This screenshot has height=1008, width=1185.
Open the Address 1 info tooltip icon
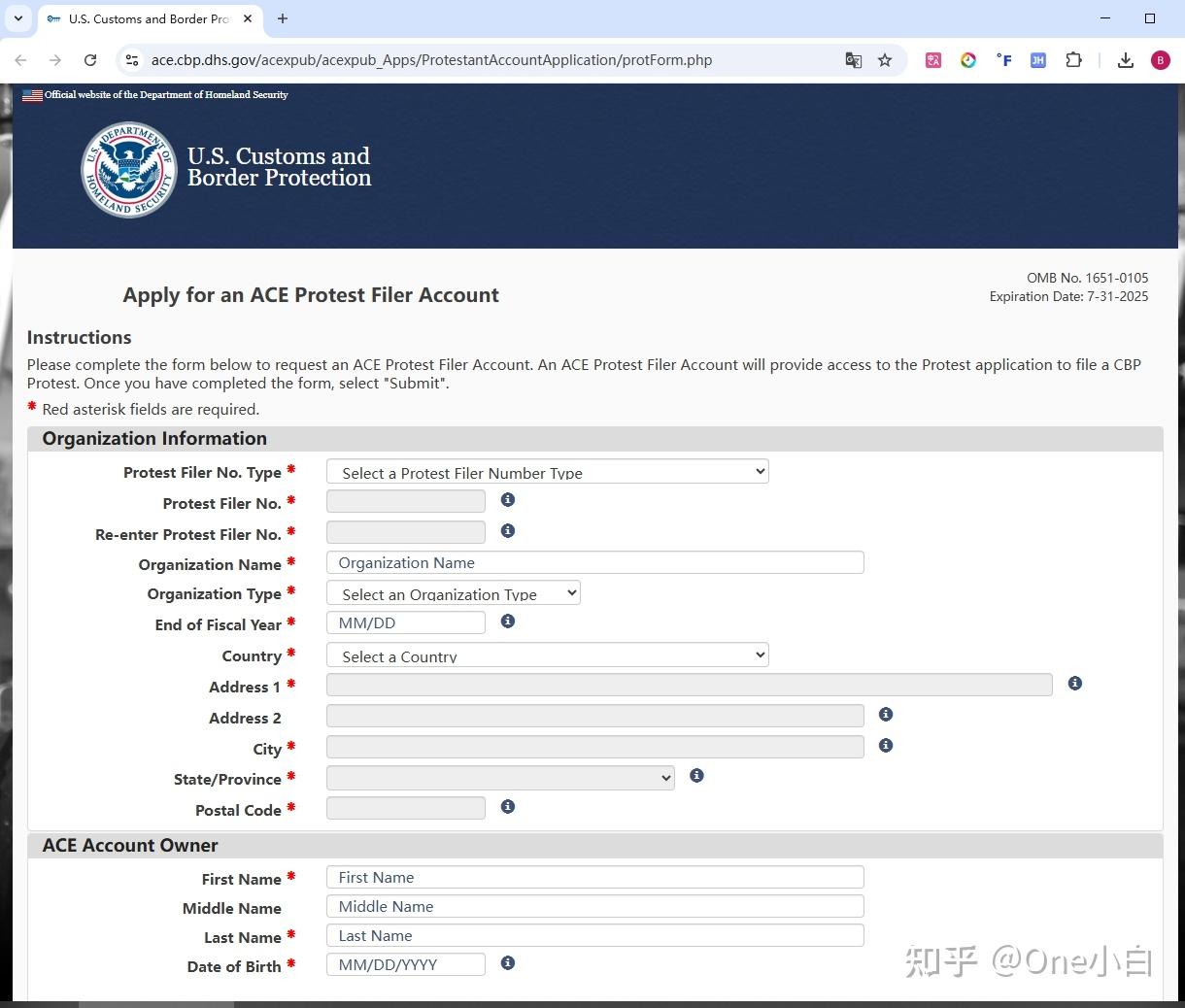pos(1074,684)
